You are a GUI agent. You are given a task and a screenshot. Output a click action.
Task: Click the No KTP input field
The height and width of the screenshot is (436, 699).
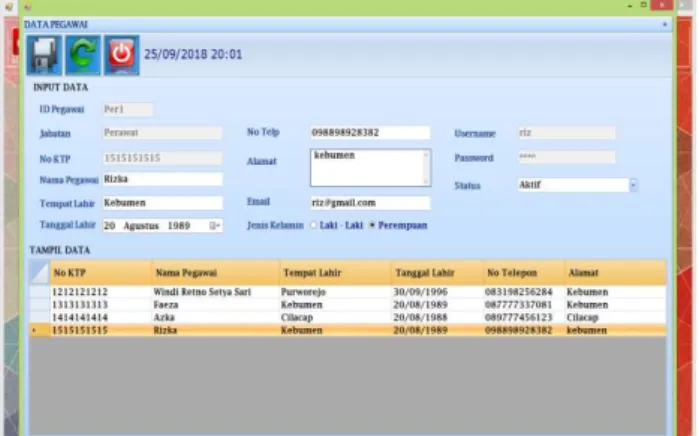point(163,158)
